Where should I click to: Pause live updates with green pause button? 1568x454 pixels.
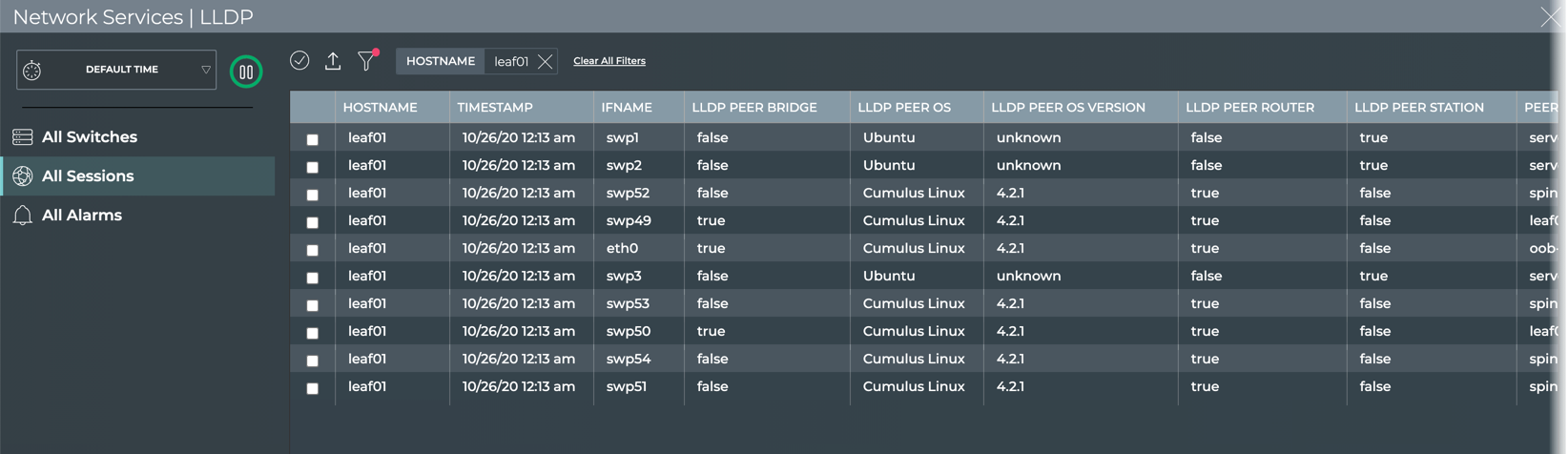coord(246,72)
